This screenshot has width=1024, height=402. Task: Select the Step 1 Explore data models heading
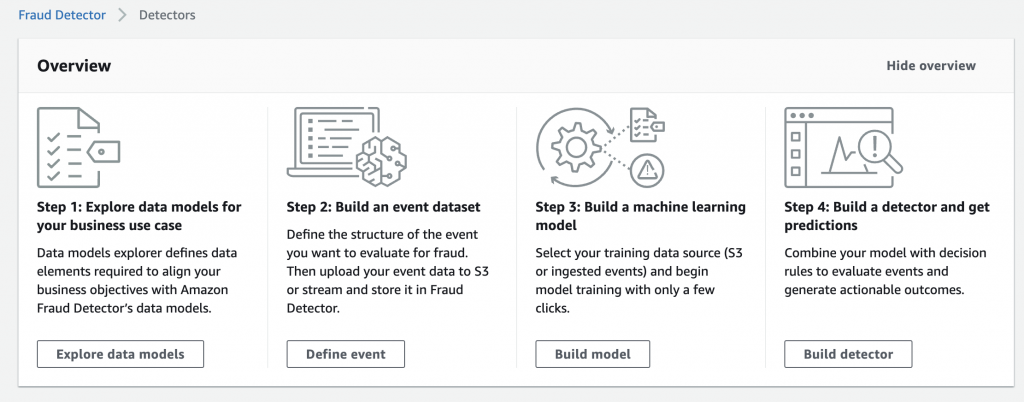click(x=139, y=216)
